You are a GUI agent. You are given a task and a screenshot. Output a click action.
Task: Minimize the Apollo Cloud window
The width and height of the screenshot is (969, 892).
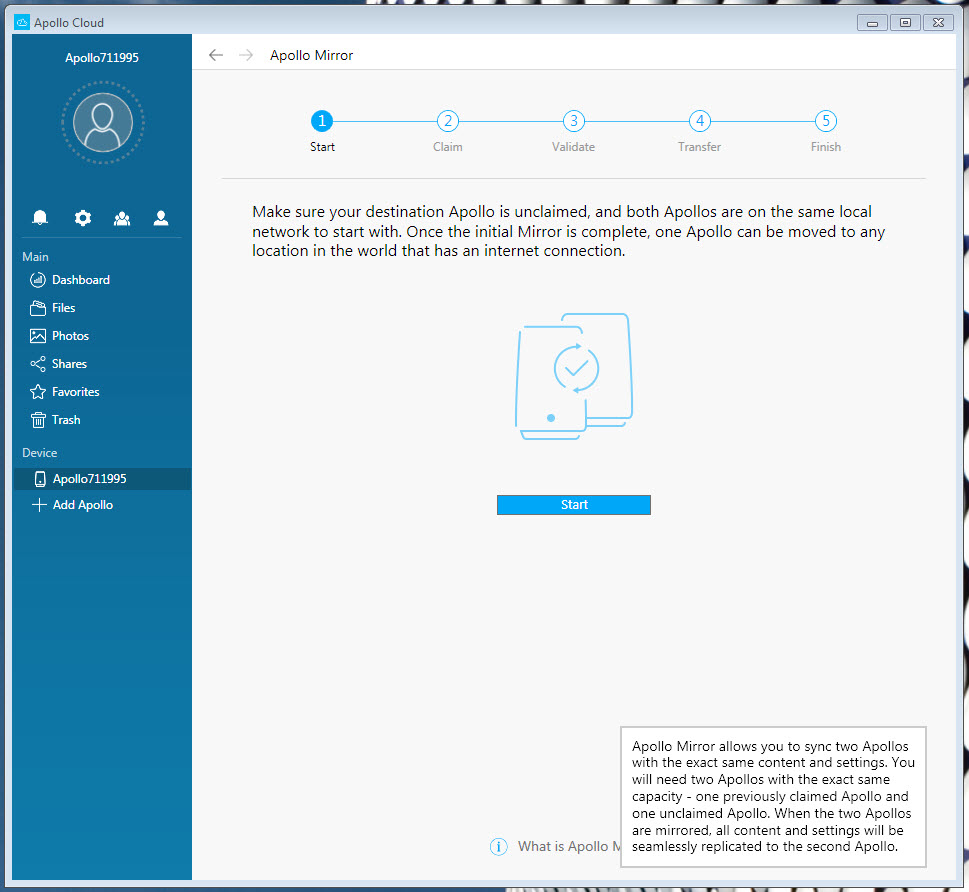[873, 23]
